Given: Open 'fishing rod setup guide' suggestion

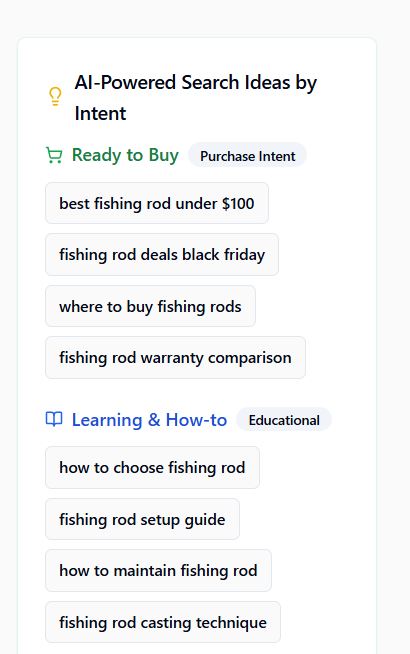Looking at the screenshot, I should click(142, 519).
